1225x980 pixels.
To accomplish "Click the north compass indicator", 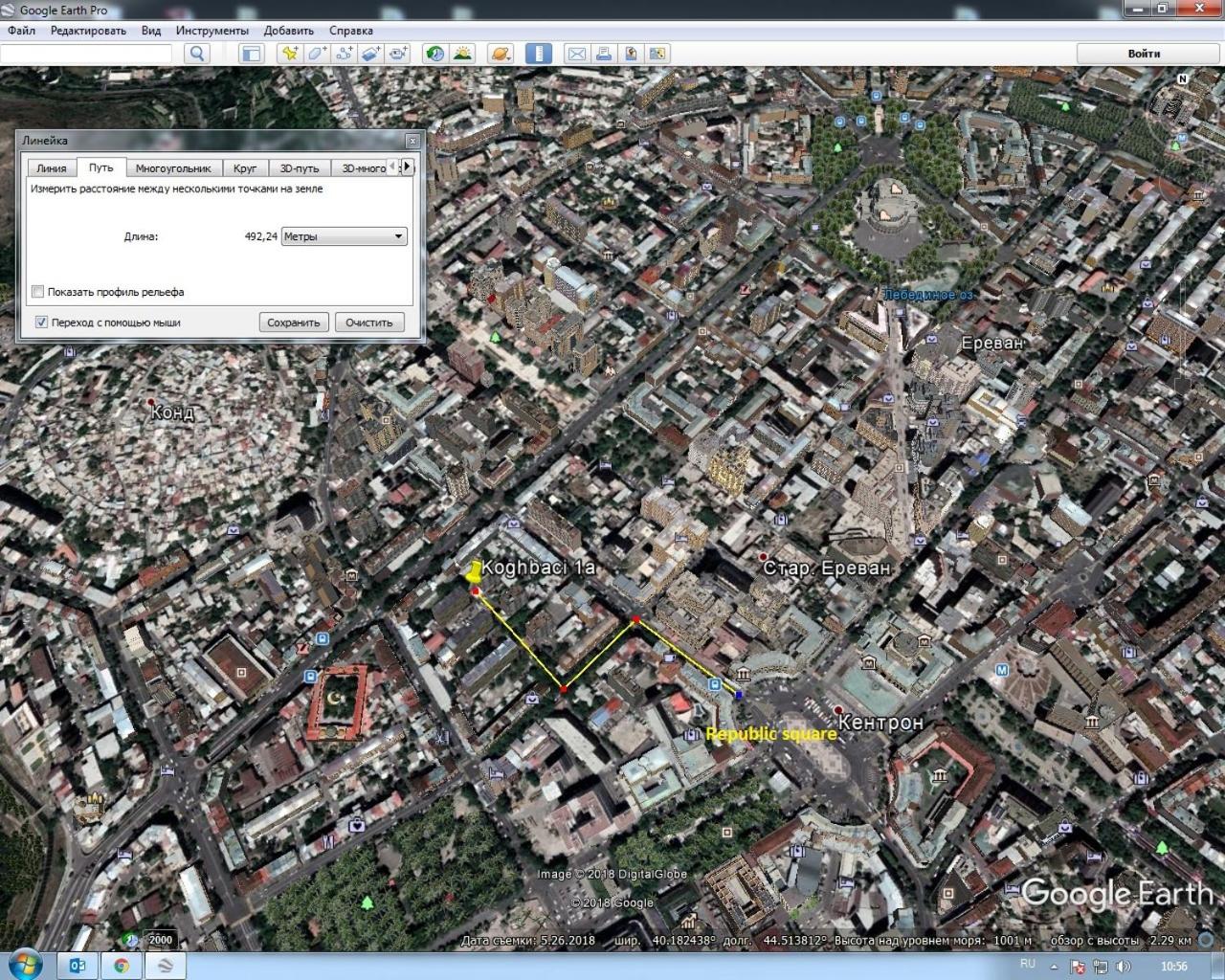I will tap(1183, 79).
